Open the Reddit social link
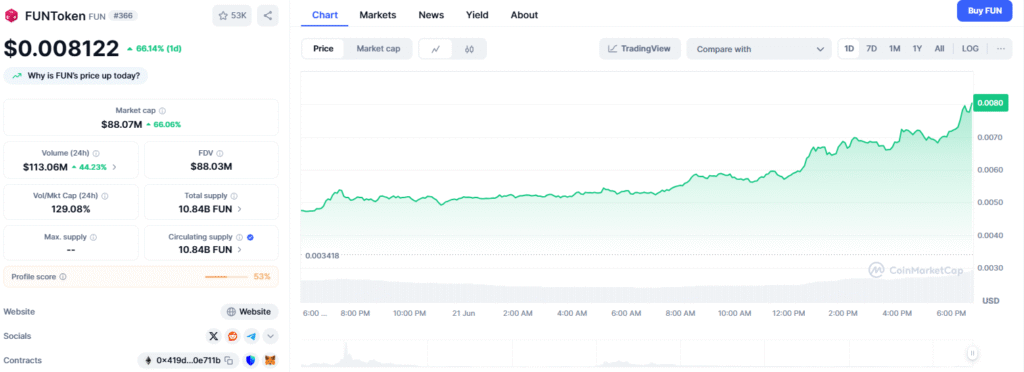The height and width of the screenshot is (372, 1024). pos(232,336)
